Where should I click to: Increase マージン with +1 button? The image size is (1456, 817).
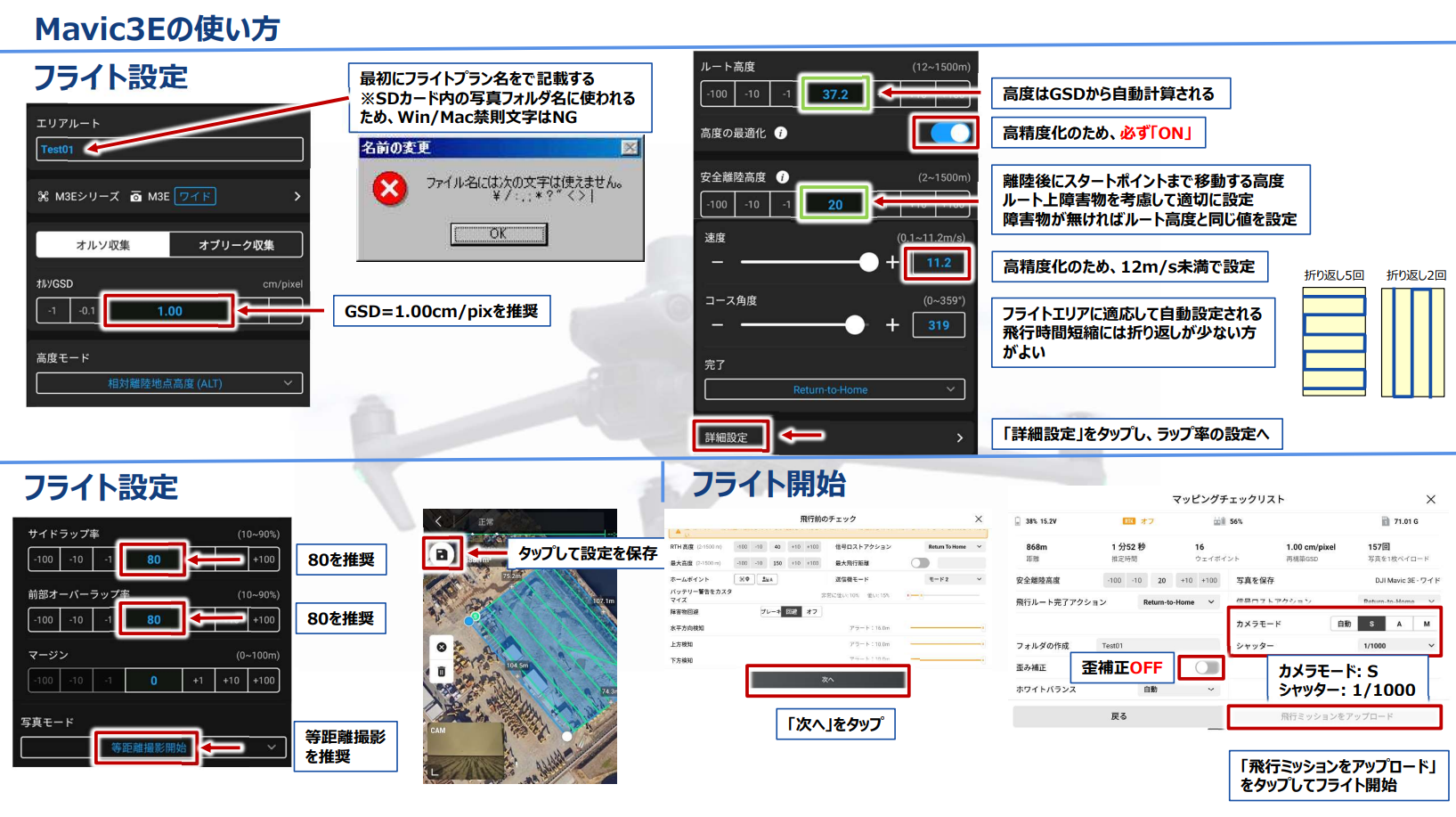pos(198,681)
